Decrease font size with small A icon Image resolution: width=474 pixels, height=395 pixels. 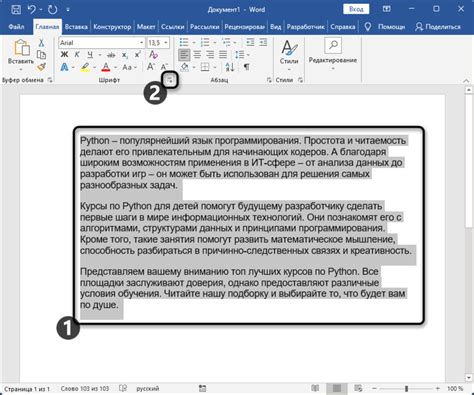[x=164, y=67]
